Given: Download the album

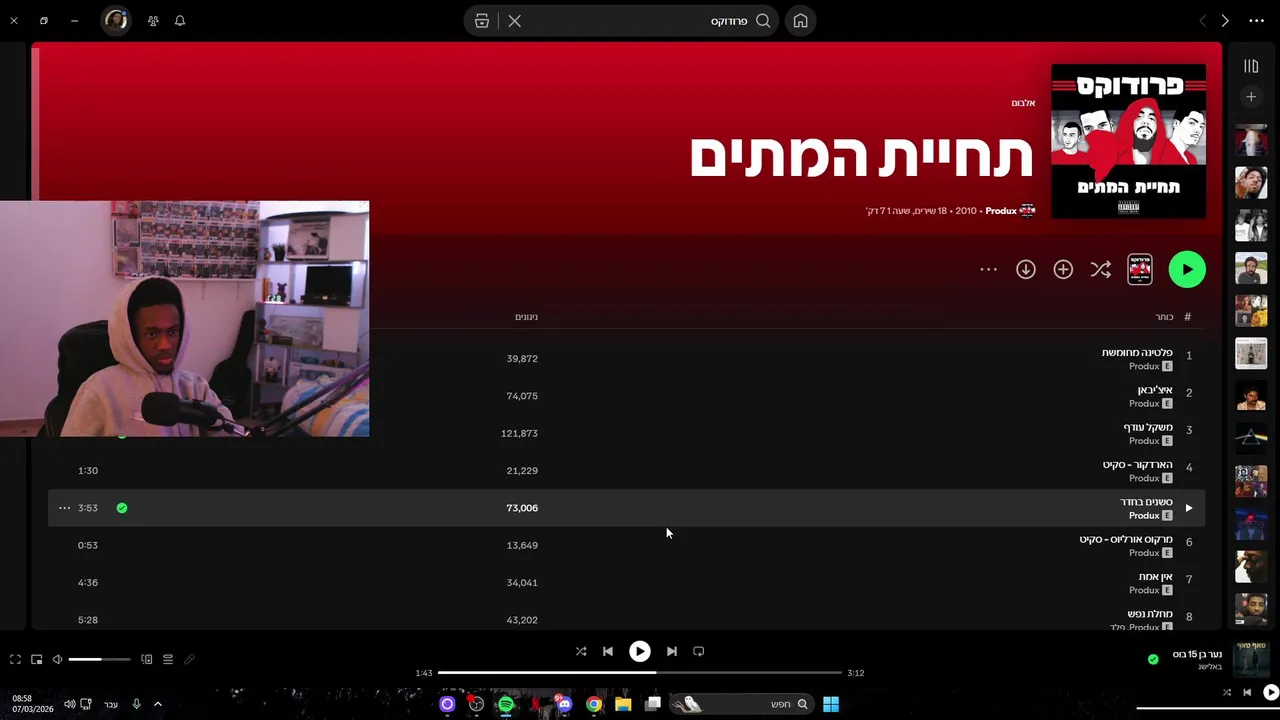Looking at the screenshot, I should (1026, 269).
